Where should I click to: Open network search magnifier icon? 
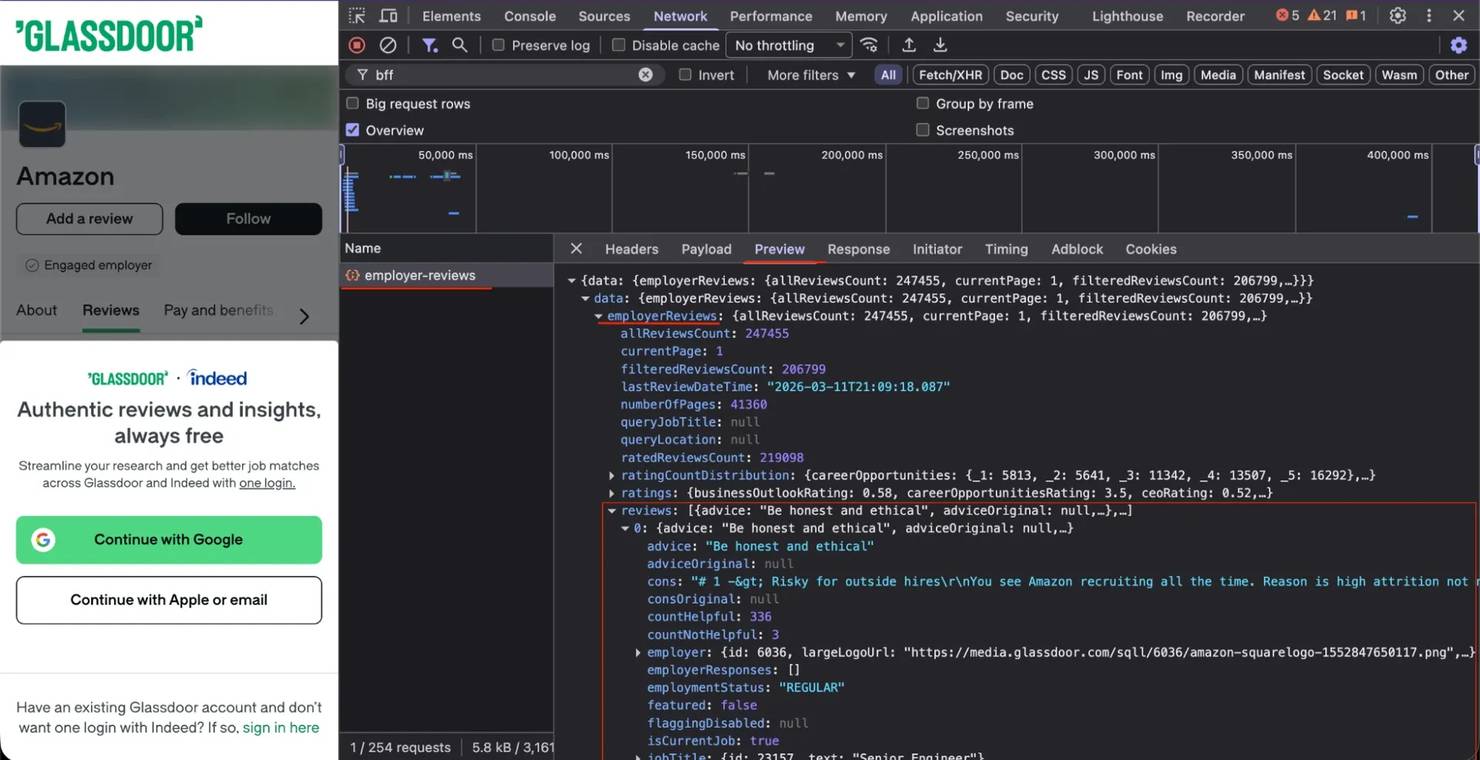click(x=459, y=45)
